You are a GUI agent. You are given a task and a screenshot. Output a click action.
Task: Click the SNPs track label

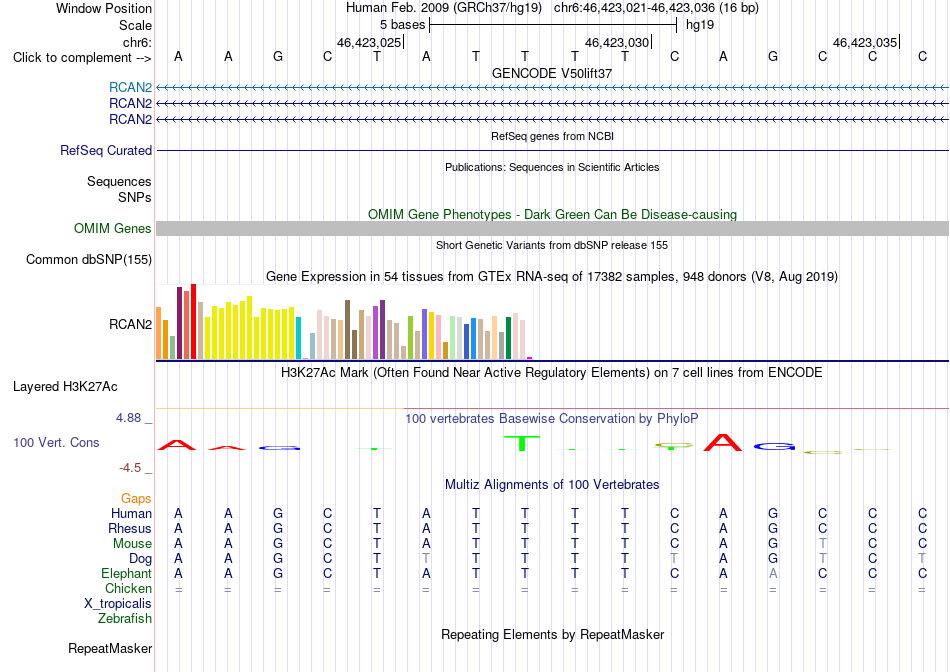135,197
